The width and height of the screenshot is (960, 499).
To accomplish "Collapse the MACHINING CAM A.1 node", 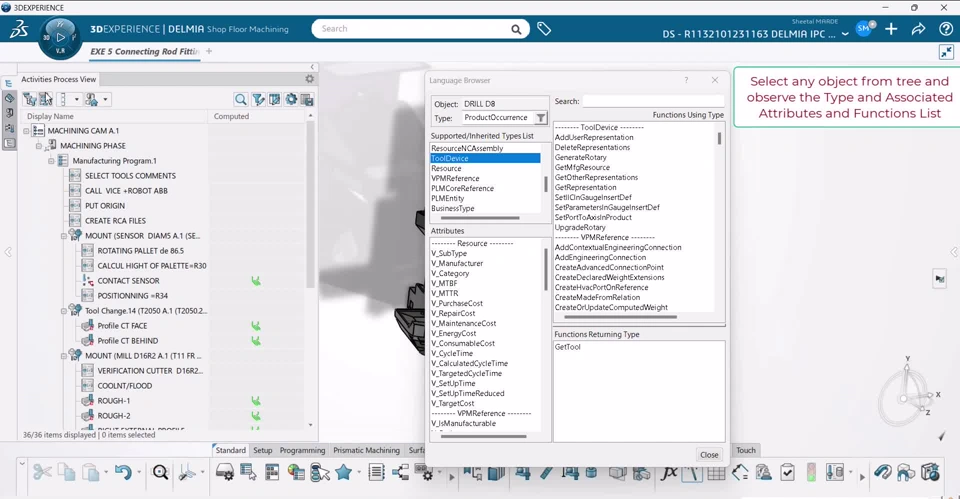I will tap(26, 130).
